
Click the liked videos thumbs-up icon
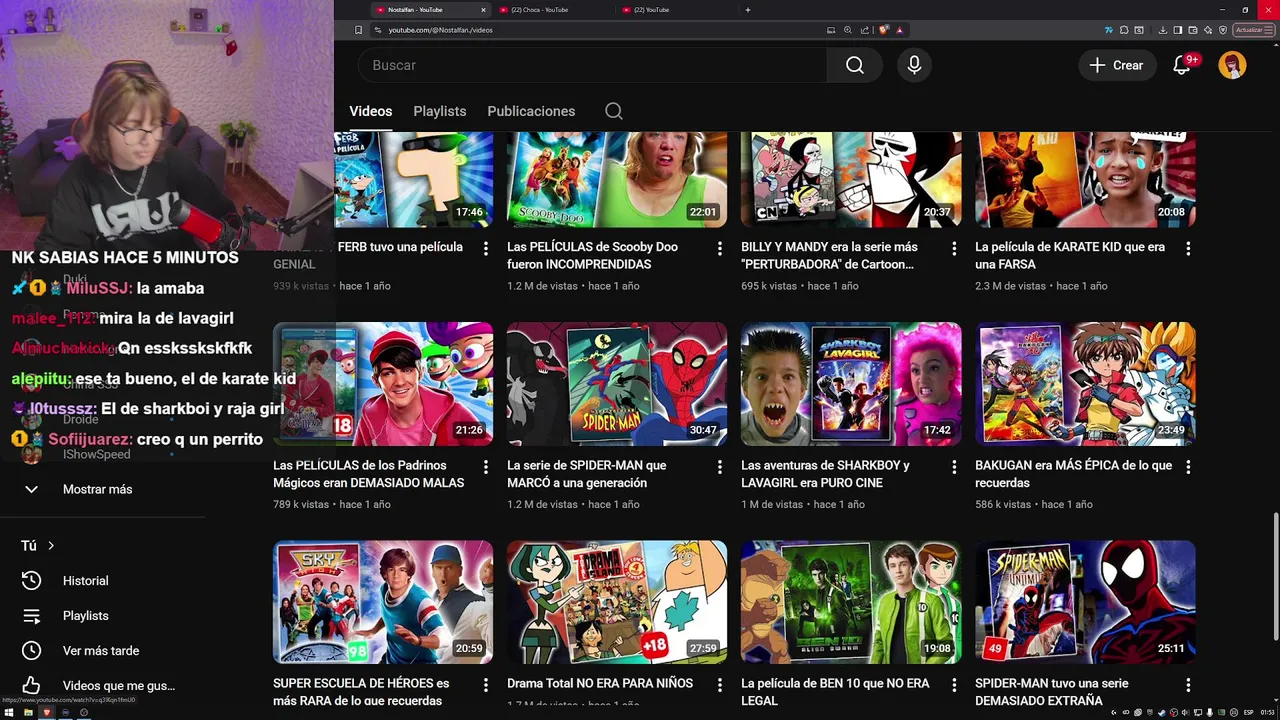pos(32,686)
